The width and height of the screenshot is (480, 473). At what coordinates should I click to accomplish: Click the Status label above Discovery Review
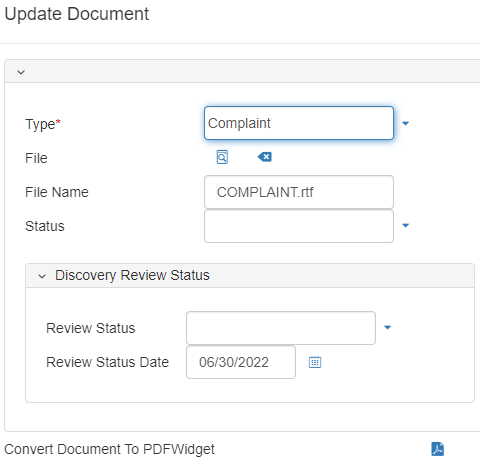[45, 226]
